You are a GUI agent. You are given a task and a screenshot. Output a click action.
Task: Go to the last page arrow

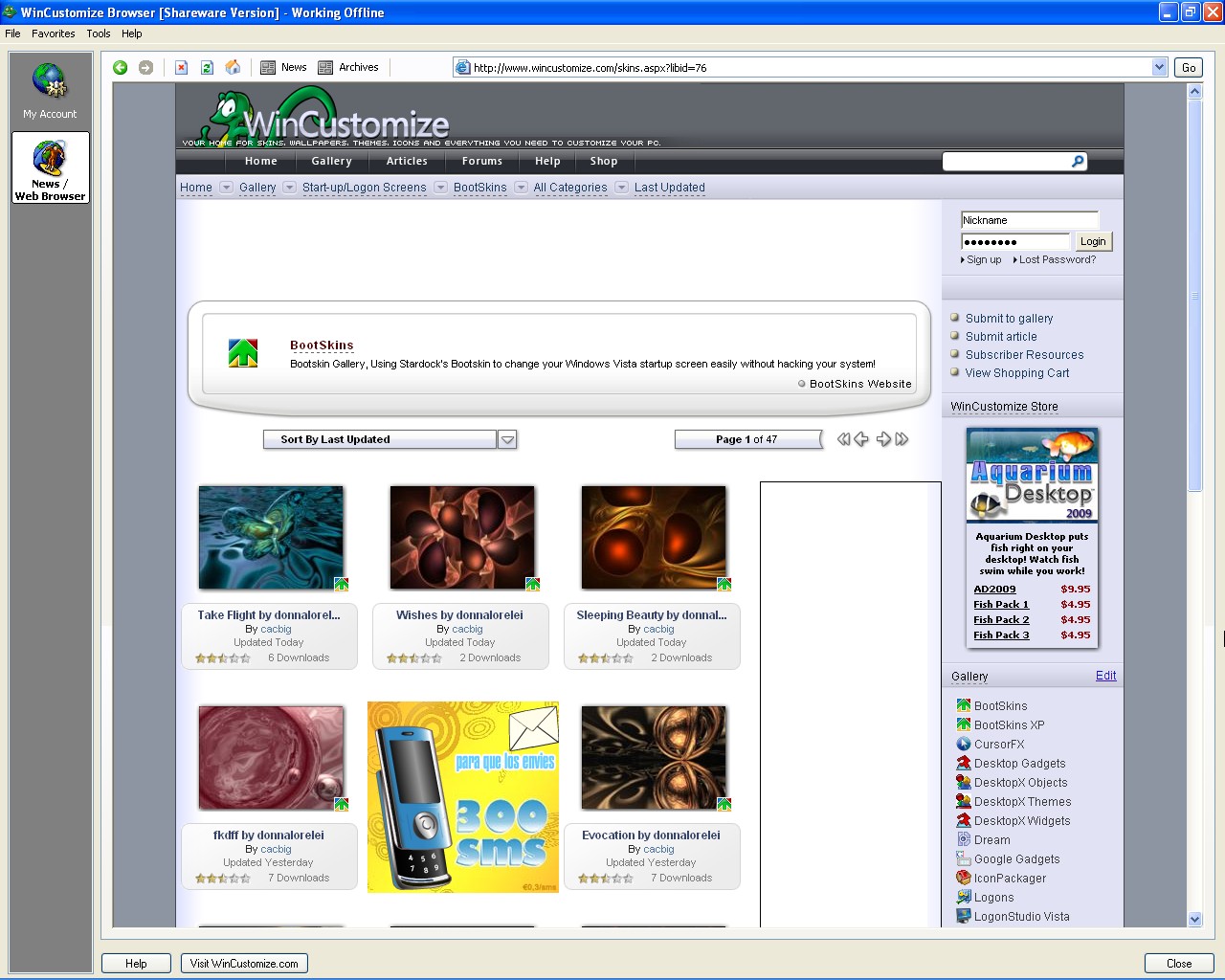coord(902,439)
